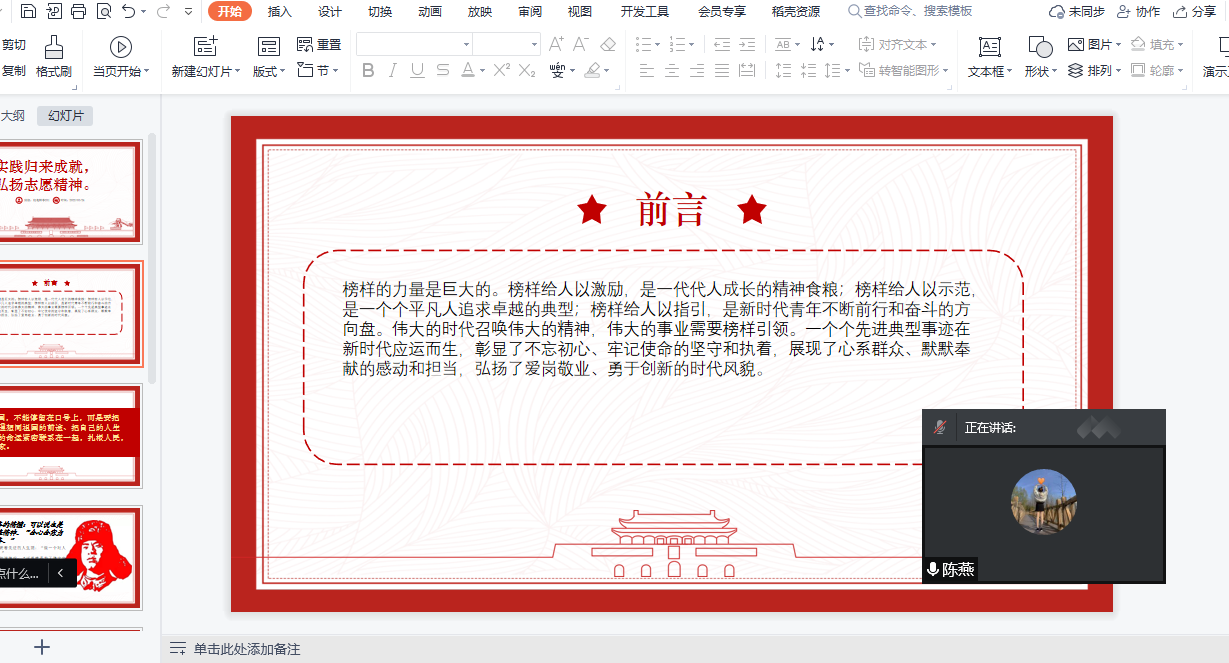Click the Shapes (形状) icon

[x=1040, y=47]
